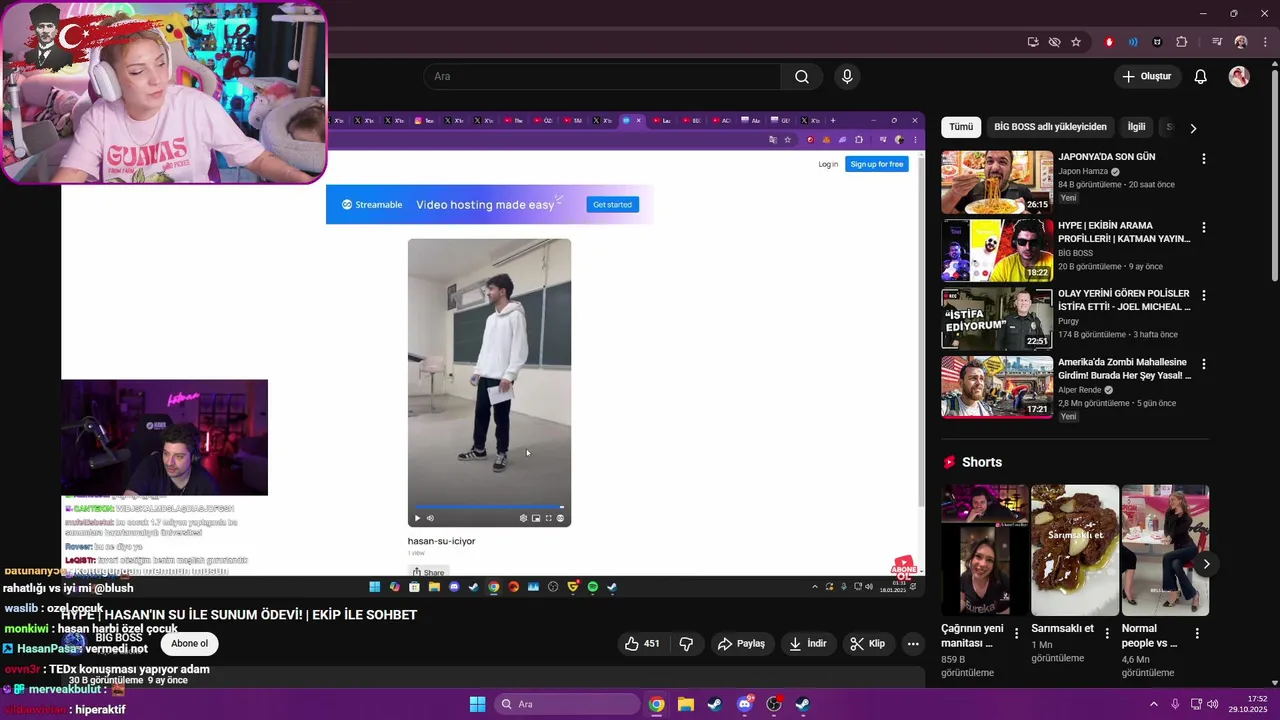Click the YouTube search magnifier button
The width and height of the screenshot is (1280, 720).
point(802,77)
